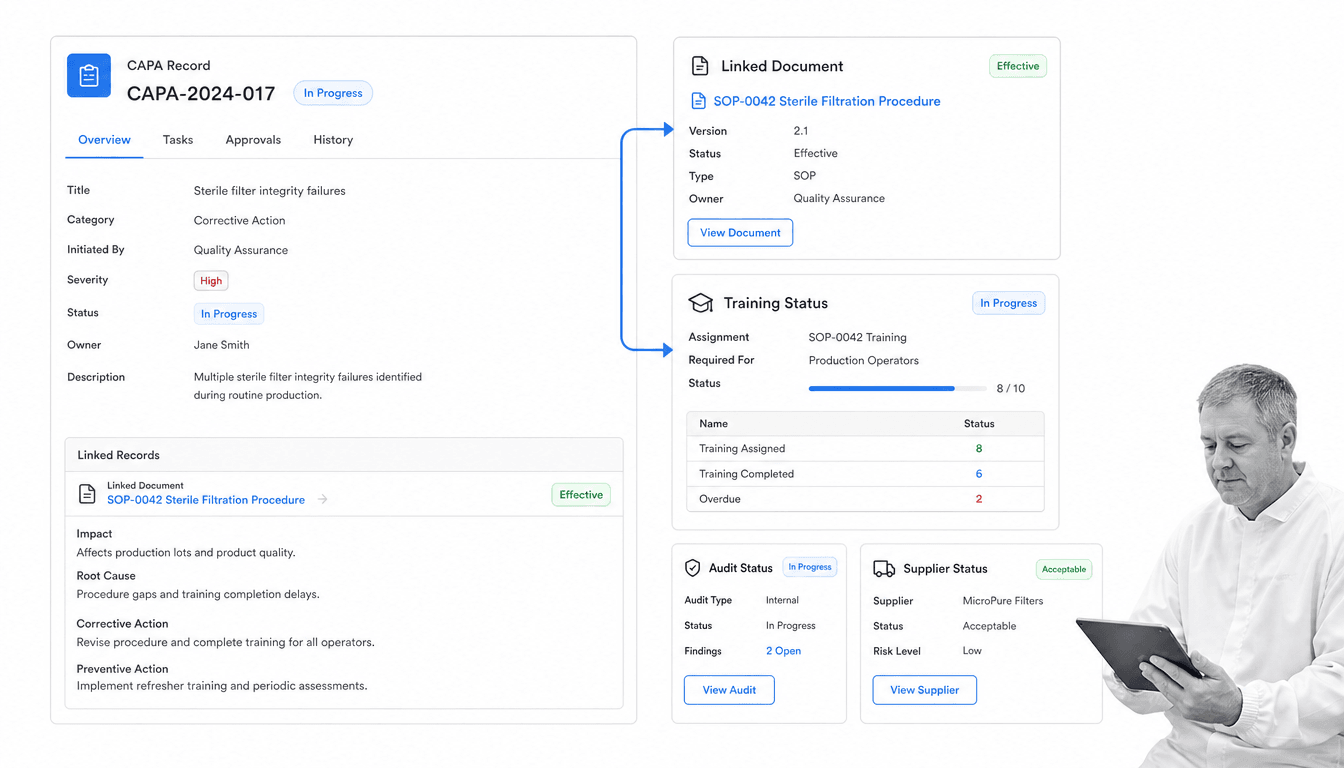Viewport: 1344px width, 768px height.
Task: Click the Supplier Status truck icon
Action: (x=884, y=569)
